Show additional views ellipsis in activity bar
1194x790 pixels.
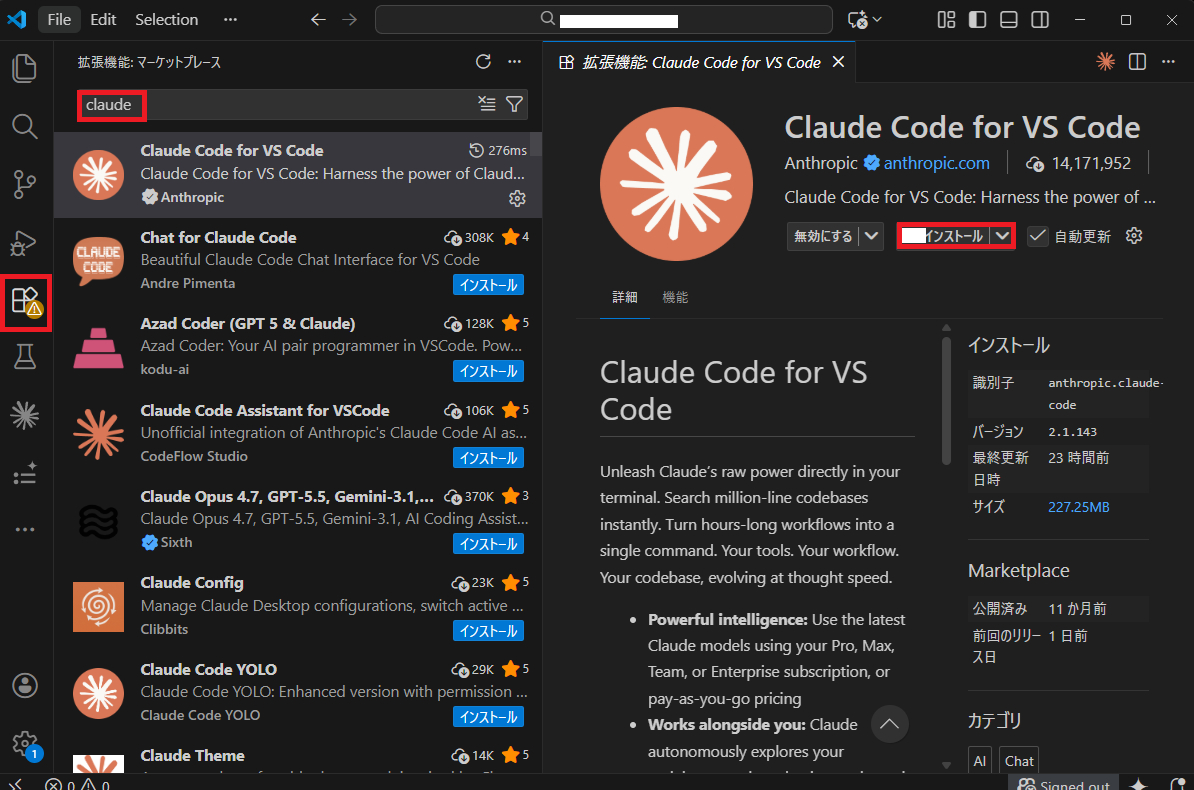pos(25,529)
